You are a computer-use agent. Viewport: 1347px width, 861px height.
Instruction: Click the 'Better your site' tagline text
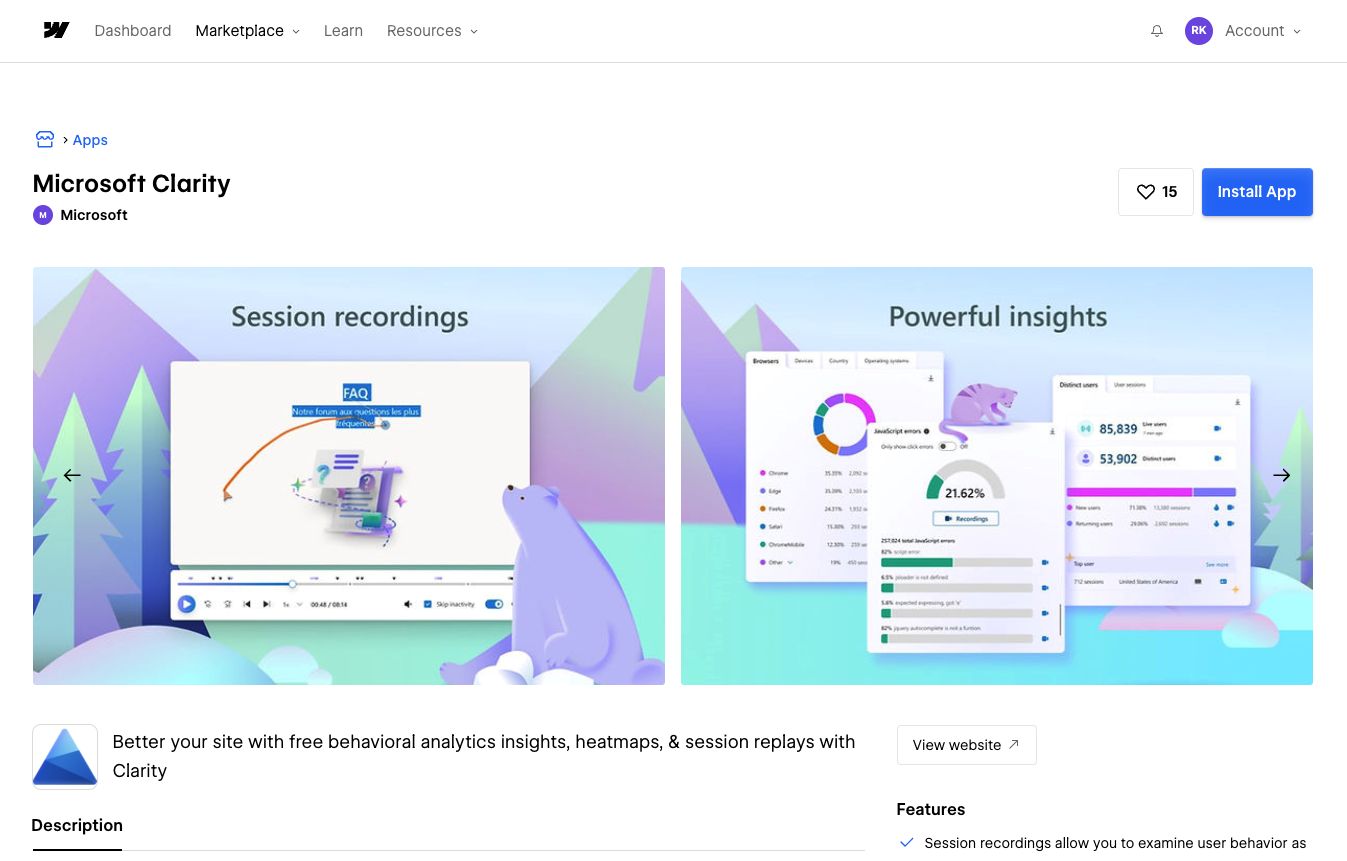(484, 756)
